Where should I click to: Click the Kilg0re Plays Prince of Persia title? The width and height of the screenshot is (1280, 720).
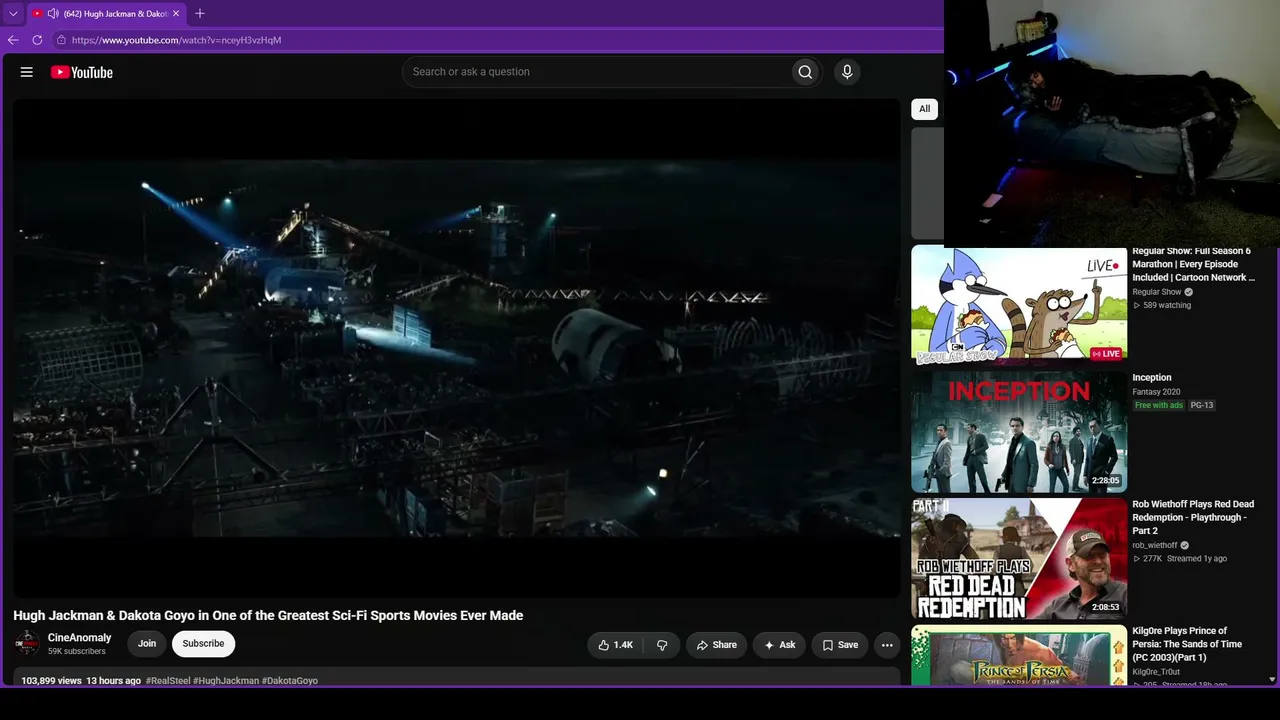1187,644
